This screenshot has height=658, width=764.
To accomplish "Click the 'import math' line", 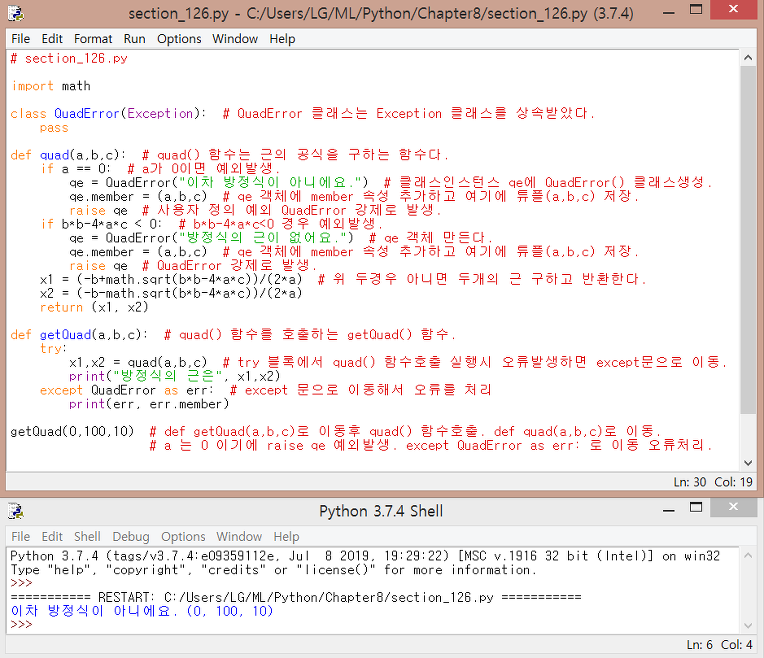I will [x=51, y=86].
